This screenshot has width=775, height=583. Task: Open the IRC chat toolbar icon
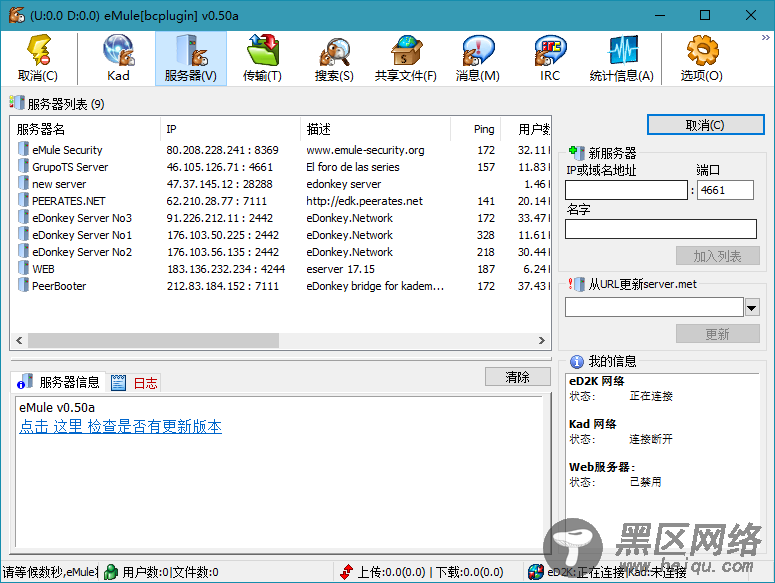550,49
